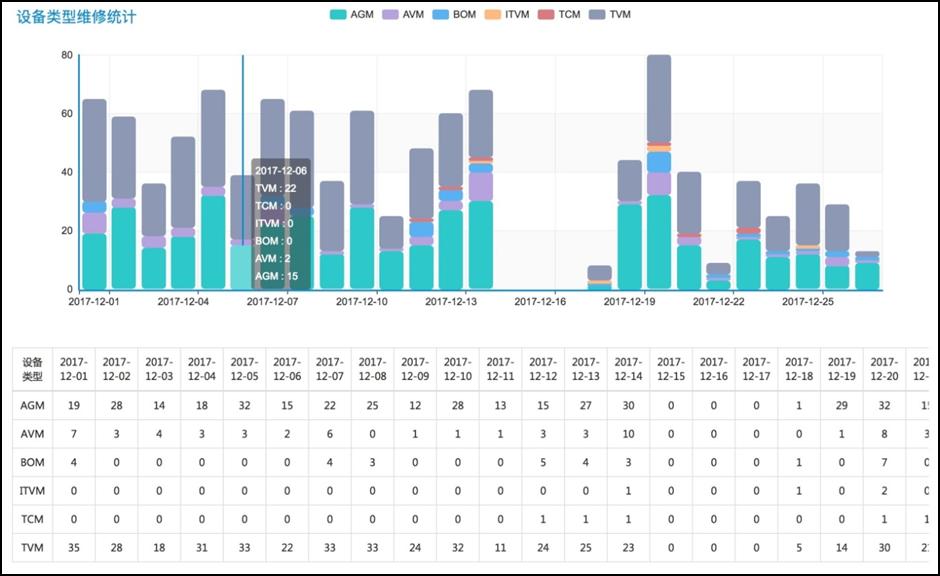The width and height of the screenshot is (940, 576).
Task: Click the highlighted 2017-12-06 bar
Action: [242, 232]
